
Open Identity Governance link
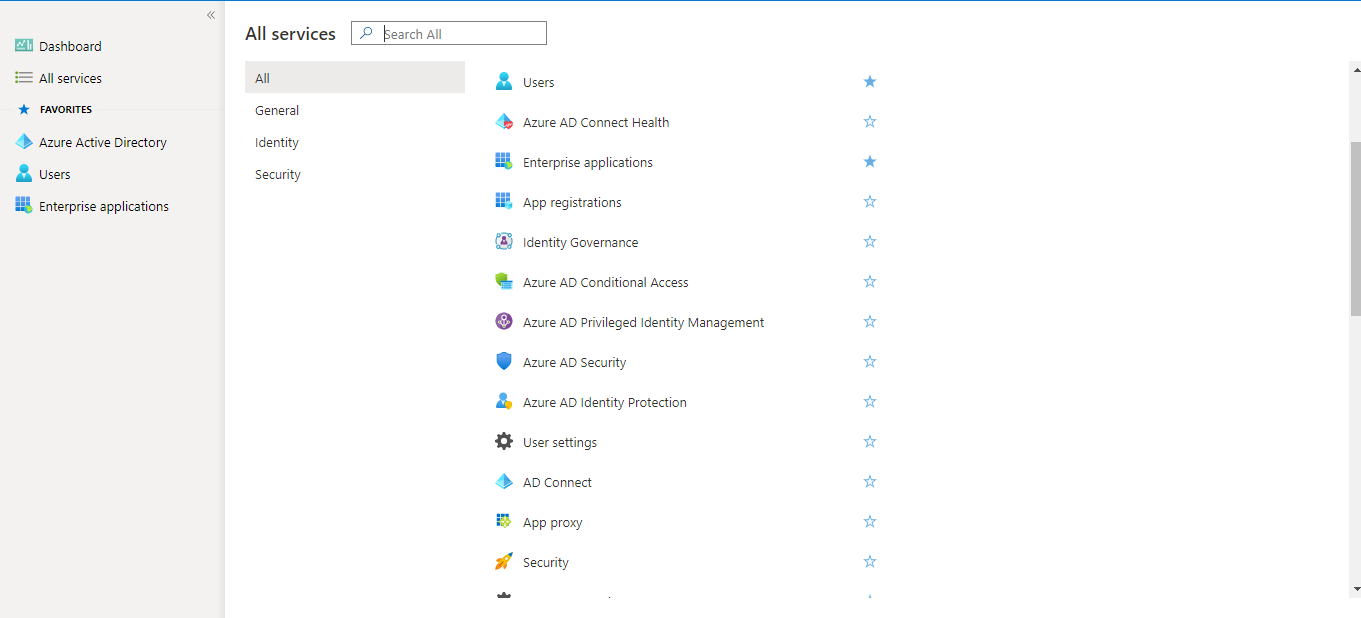point(580,242)
